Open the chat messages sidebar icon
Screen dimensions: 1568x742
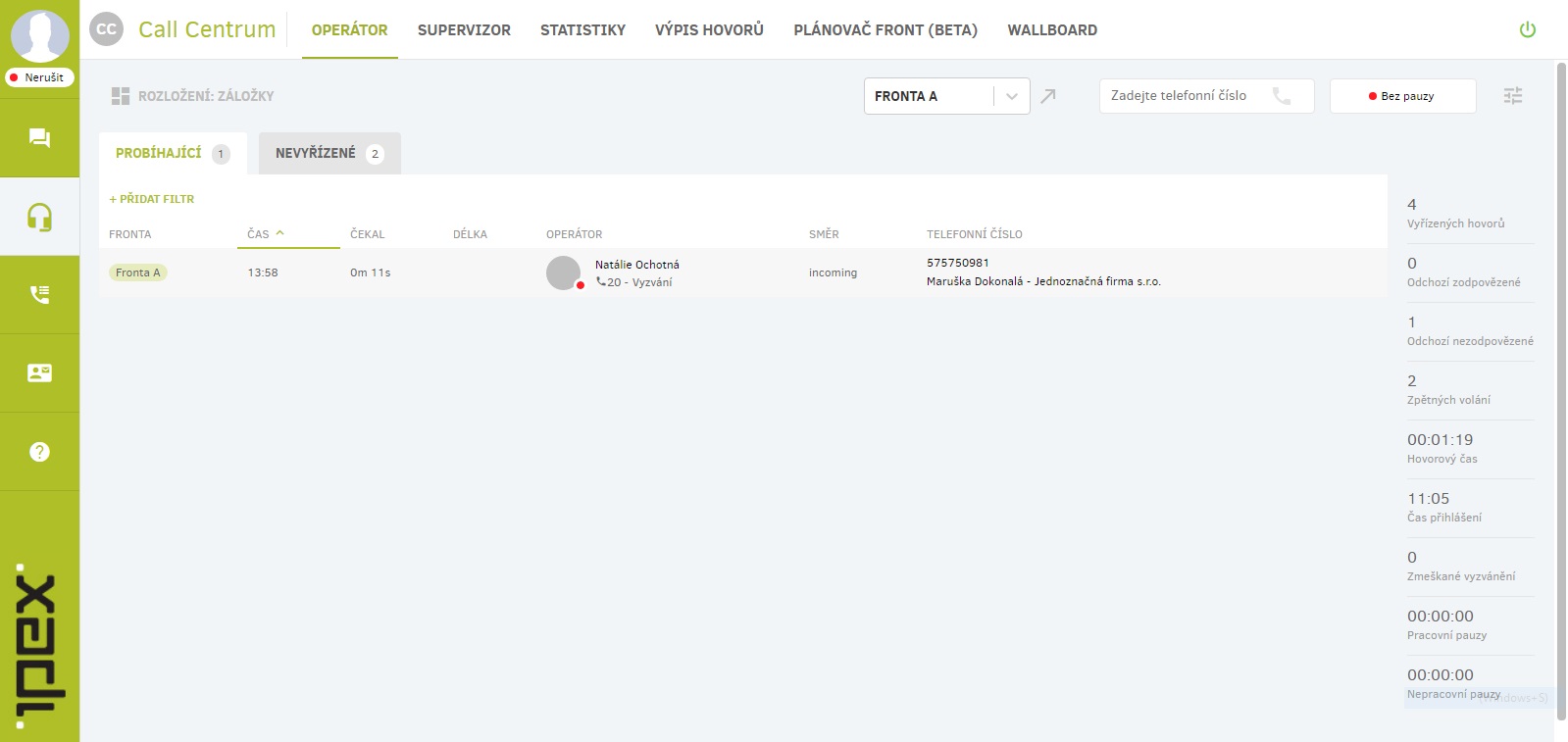(x=39, y=138)
